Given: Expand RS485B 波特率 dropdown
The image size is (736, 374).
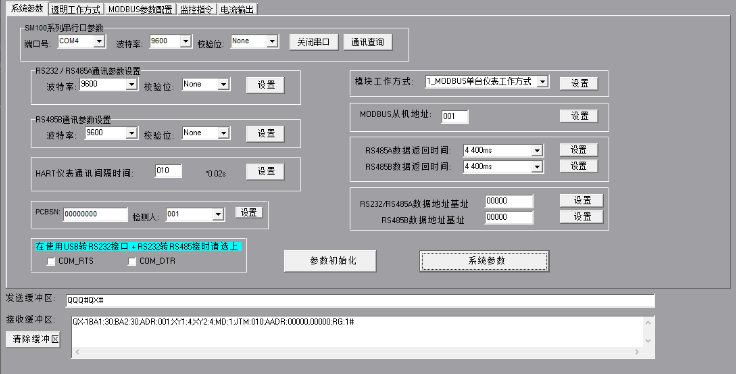Looking at the screenshot, I should pyautogui.click(x=131, y=133).
